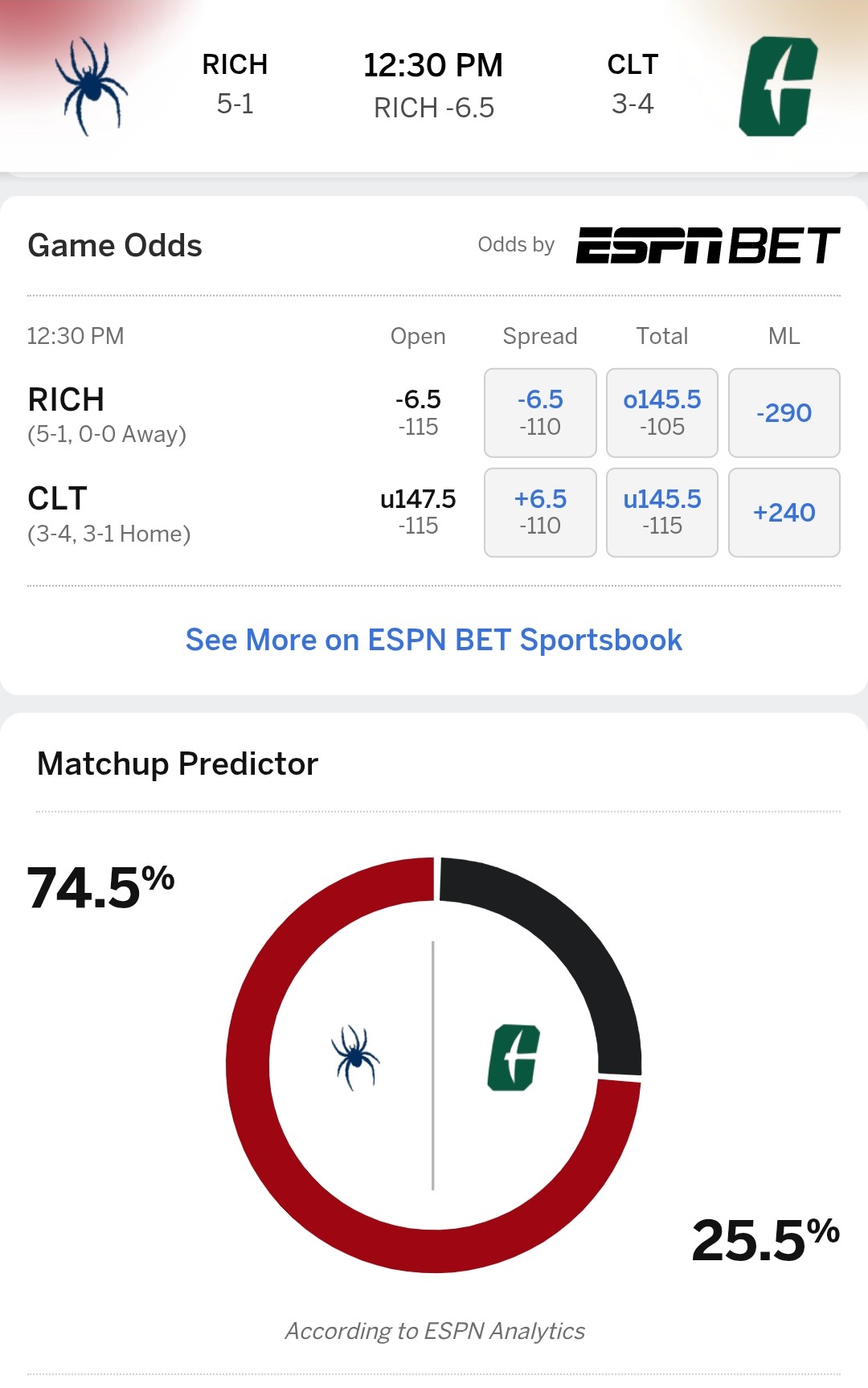Choose over 145.5 total bet

coord(662,412)
